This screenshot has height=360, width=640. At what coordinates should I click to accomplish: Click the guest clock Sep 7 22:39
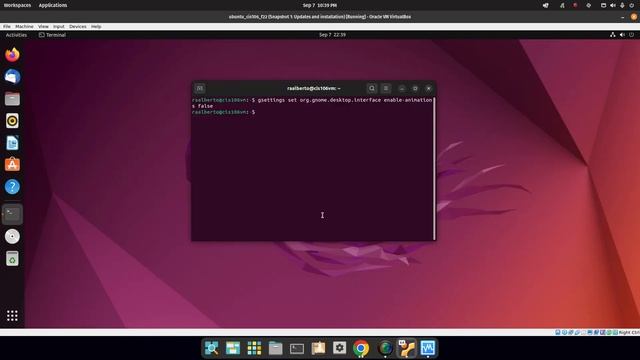(332, 35)
